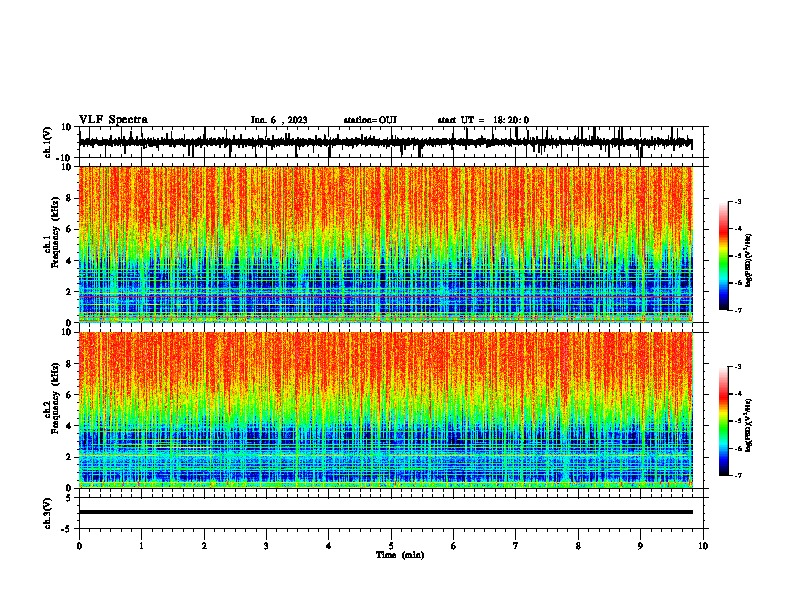Click the ch.3(V) axis label
The height and width of the screenshot is (612, 792).
point(48,514)
